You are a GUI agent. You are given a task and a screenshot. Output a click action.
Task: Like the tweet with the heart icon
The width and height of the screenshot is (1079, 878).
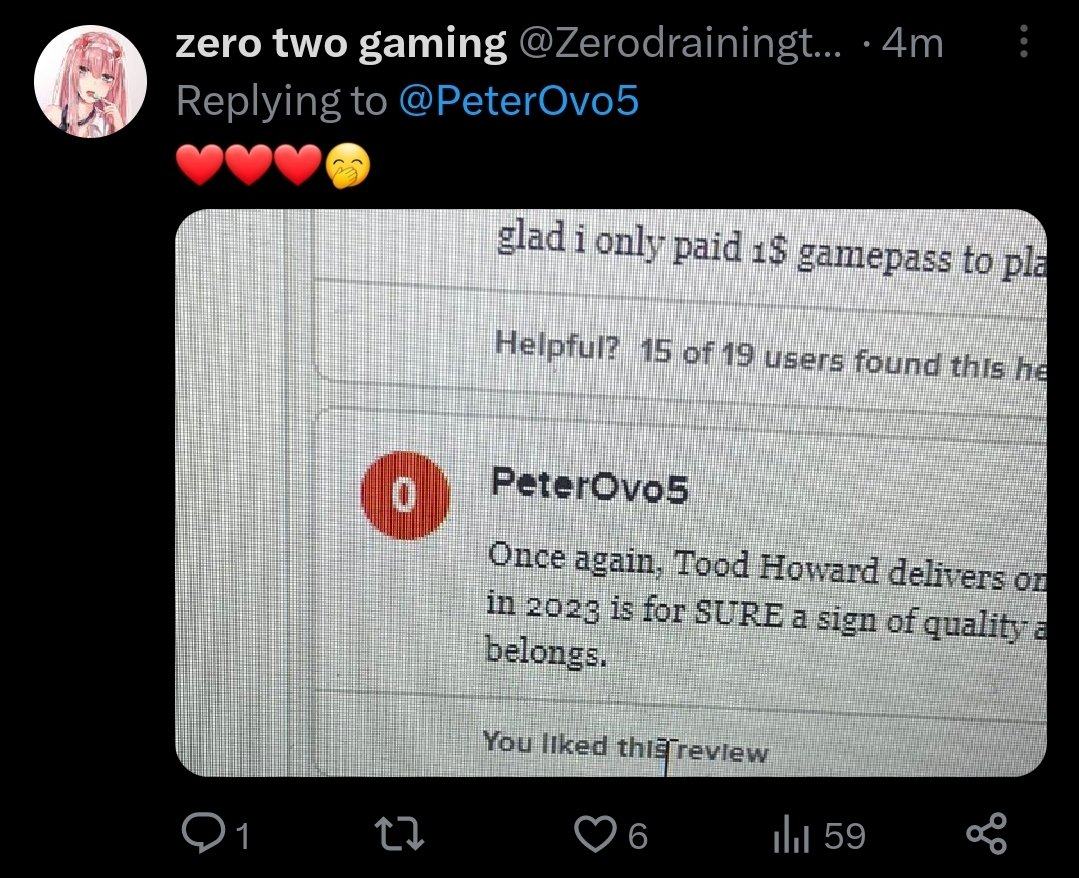[x=598, y=835]
